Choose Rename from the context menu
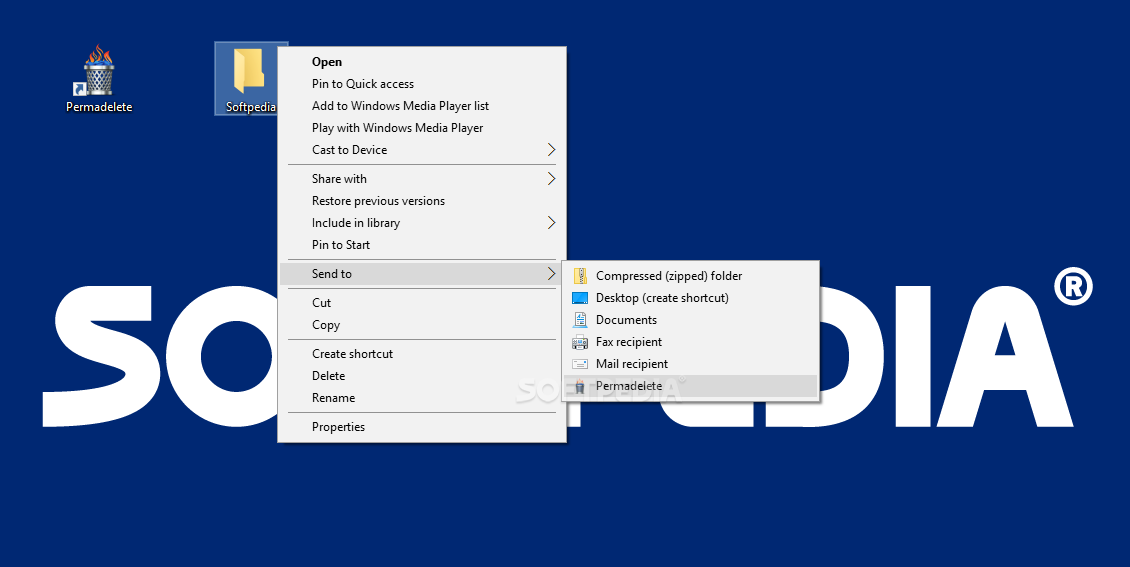1130x567 pixels. click(422, 398)
